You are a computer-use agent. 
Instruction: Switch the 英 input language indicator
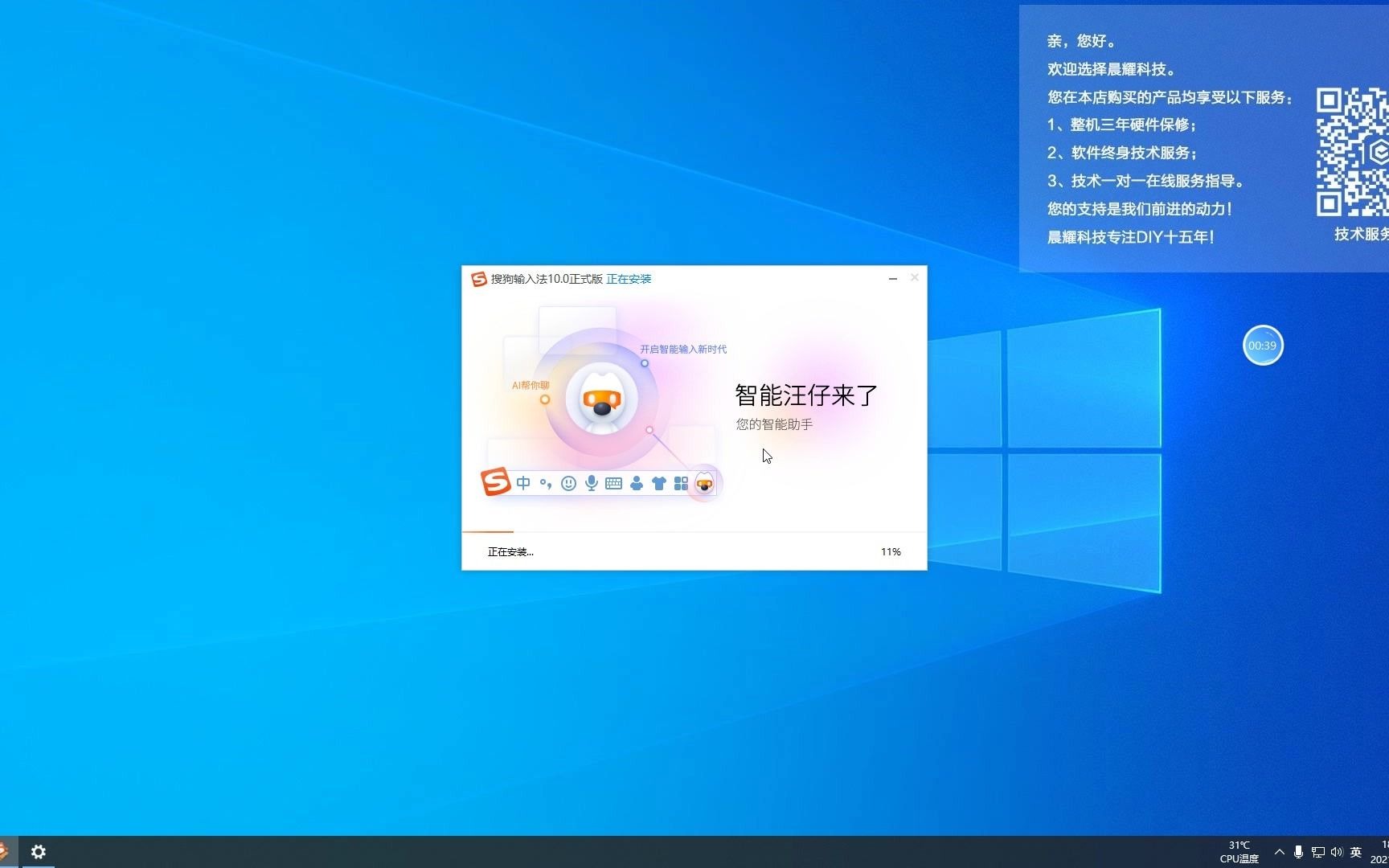1356,852
